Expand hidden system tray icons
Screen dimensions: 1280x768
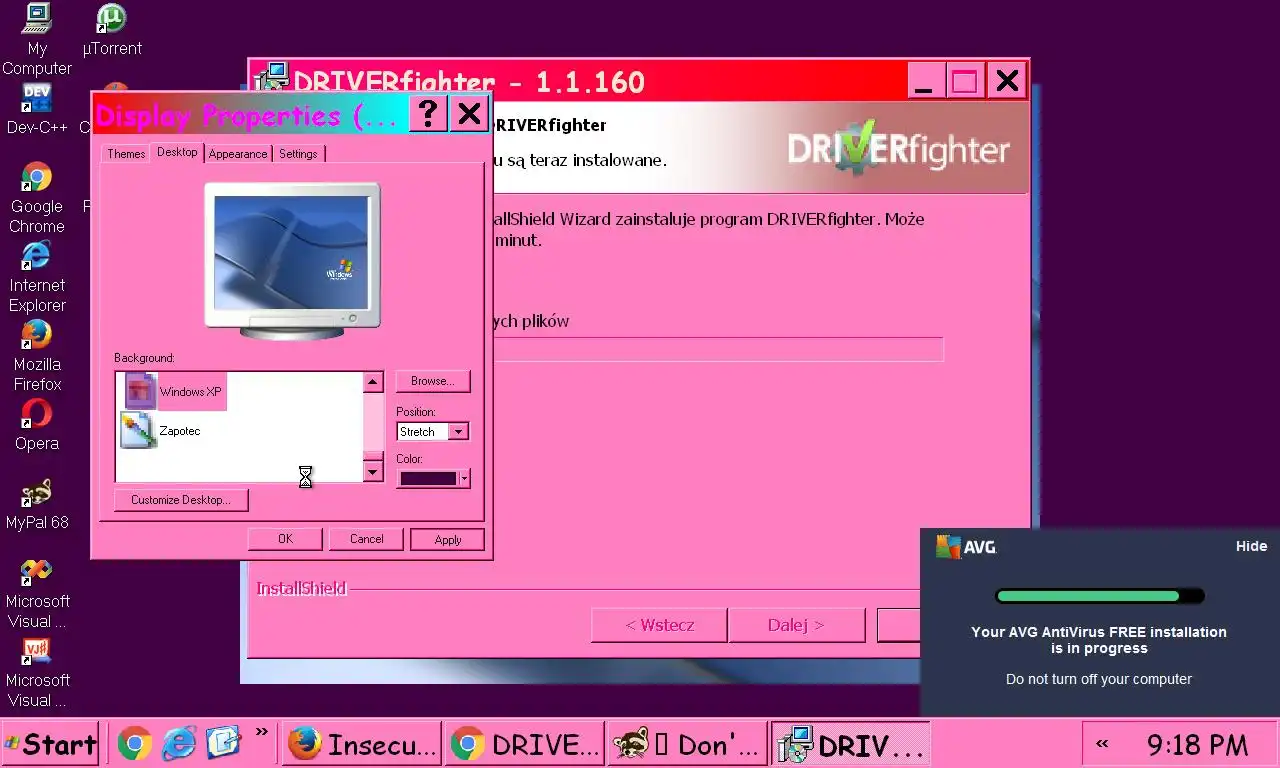(1103, 744)
